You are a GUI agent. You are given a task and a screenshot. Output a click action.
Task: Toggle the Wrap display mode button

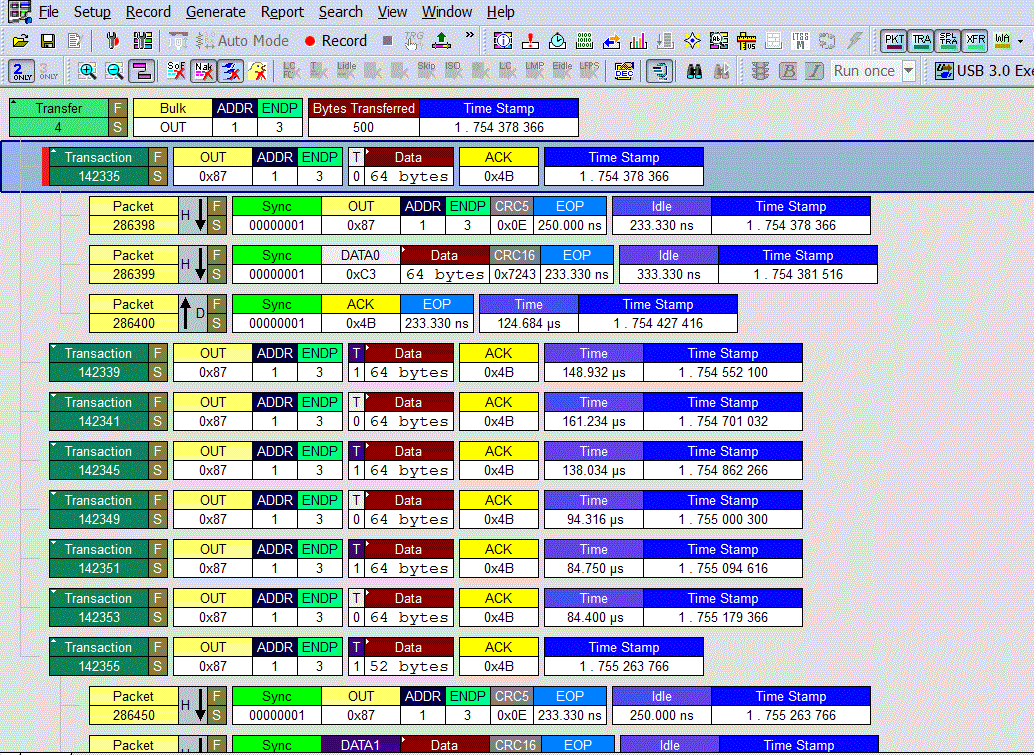tap(141, 71)
